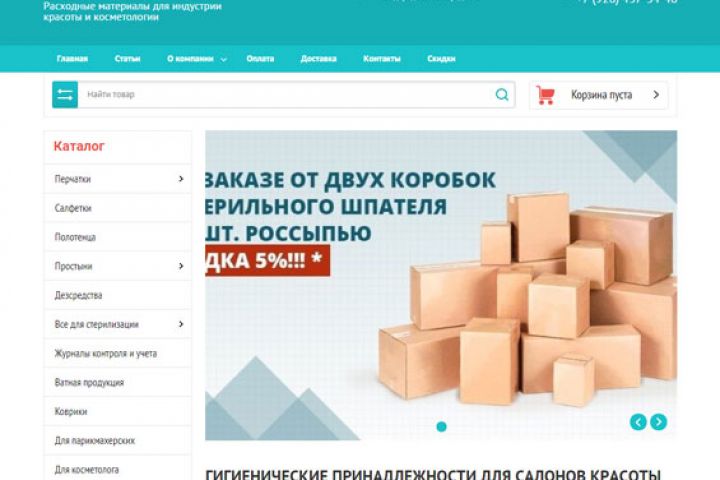
Task: Click the arrow next to Корзина пуста
Action: click(x=656, y=95)
